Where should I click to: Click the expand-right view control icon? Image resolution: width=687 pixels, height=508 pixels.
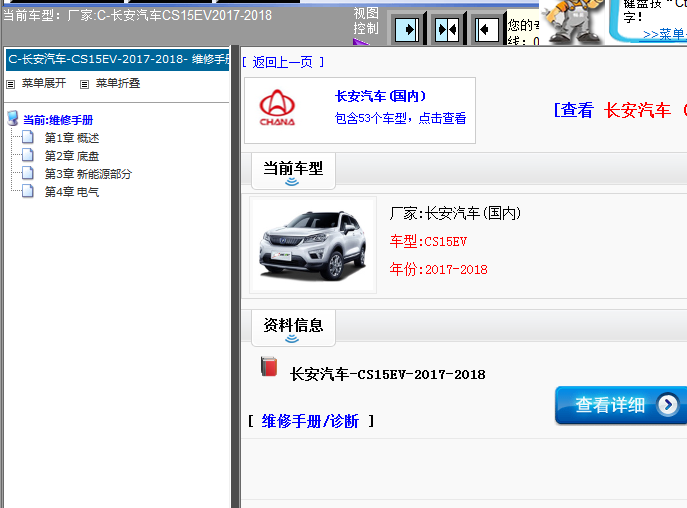(407, 30)
